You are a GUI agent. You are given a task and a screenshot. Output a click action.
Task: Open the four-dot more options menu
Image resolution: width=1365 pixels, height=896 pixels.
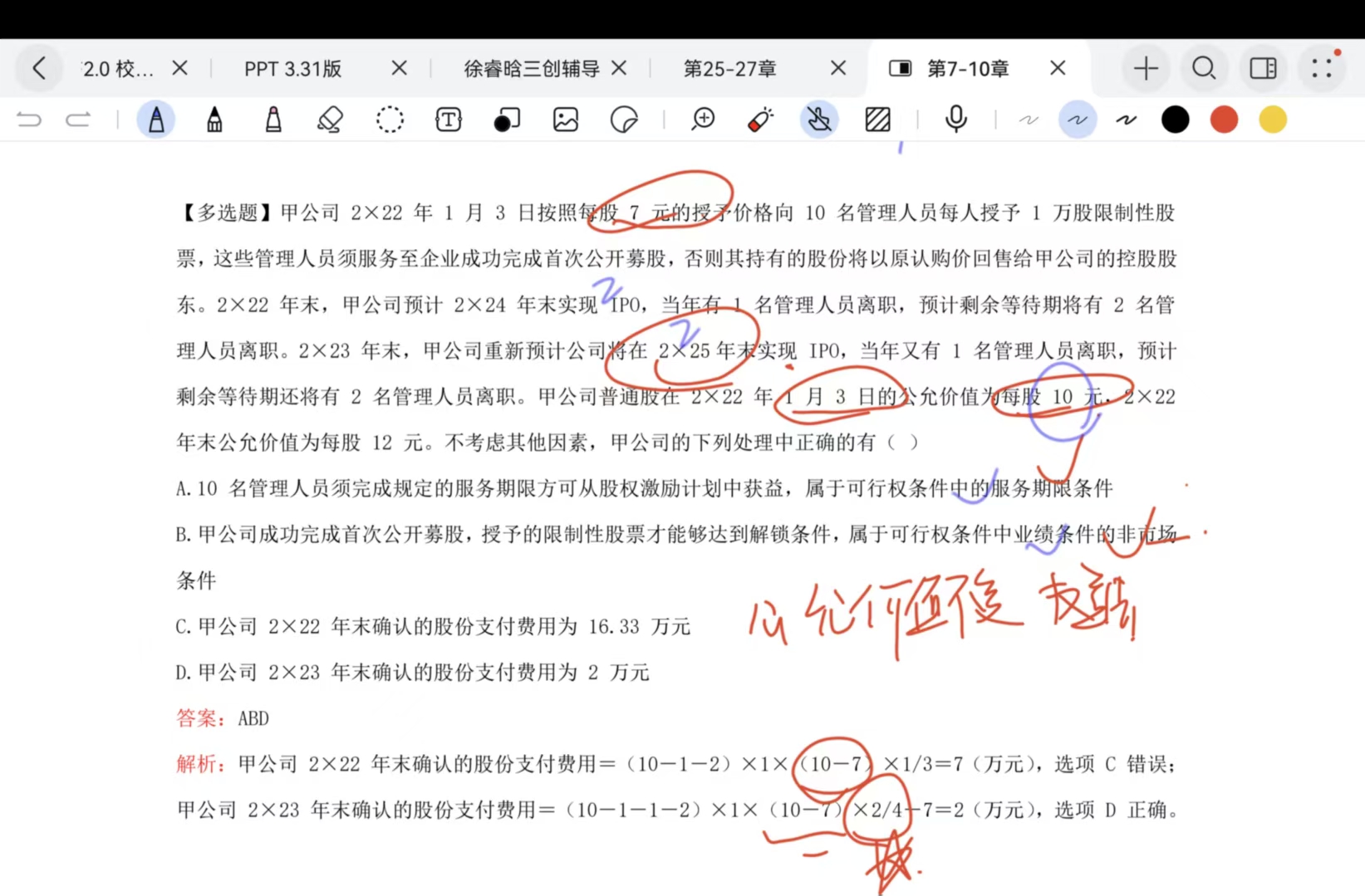click(1322, 68)
